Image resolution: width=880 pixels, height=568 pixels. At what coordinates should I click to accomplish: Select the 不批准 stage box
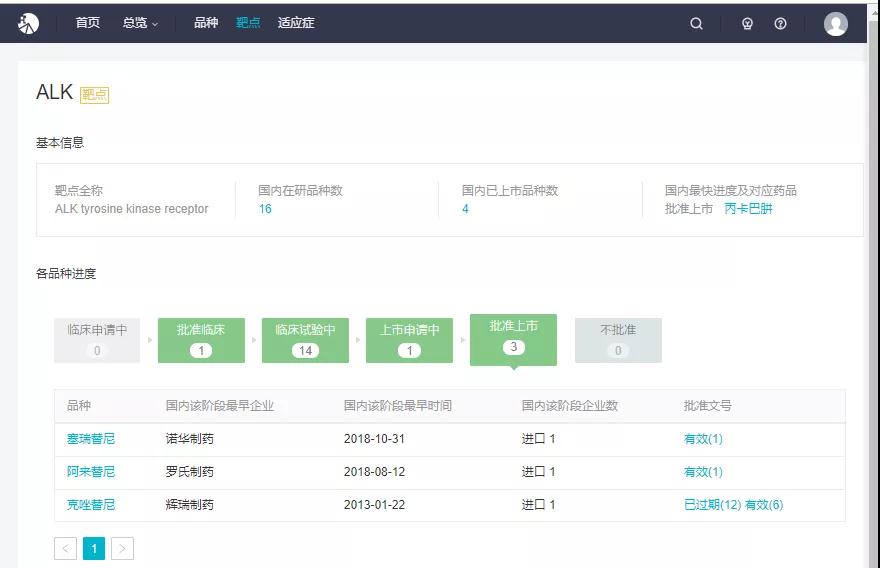pos(618,340)
